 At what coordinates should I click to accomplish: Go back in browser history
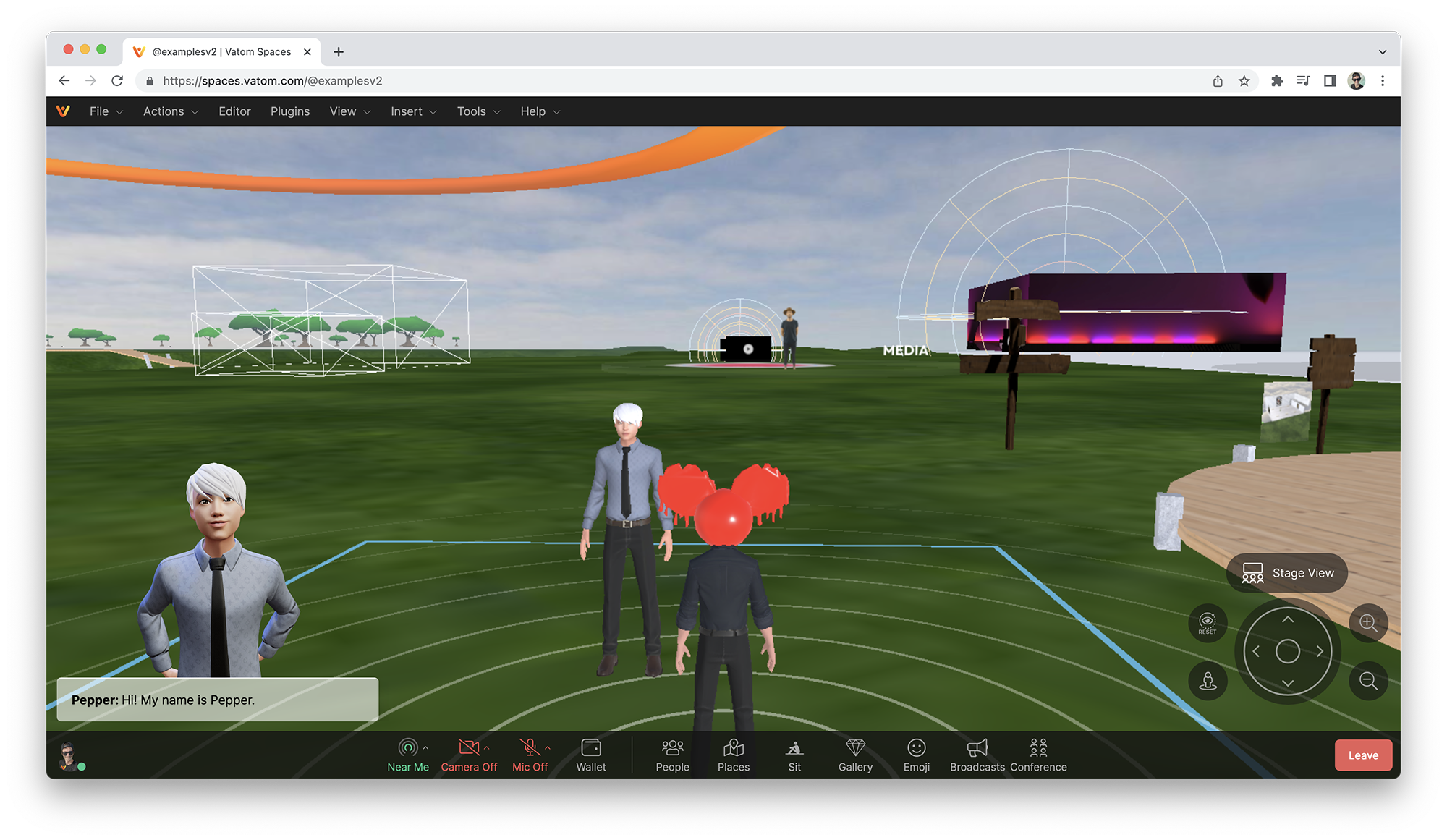tap(64, 81)
